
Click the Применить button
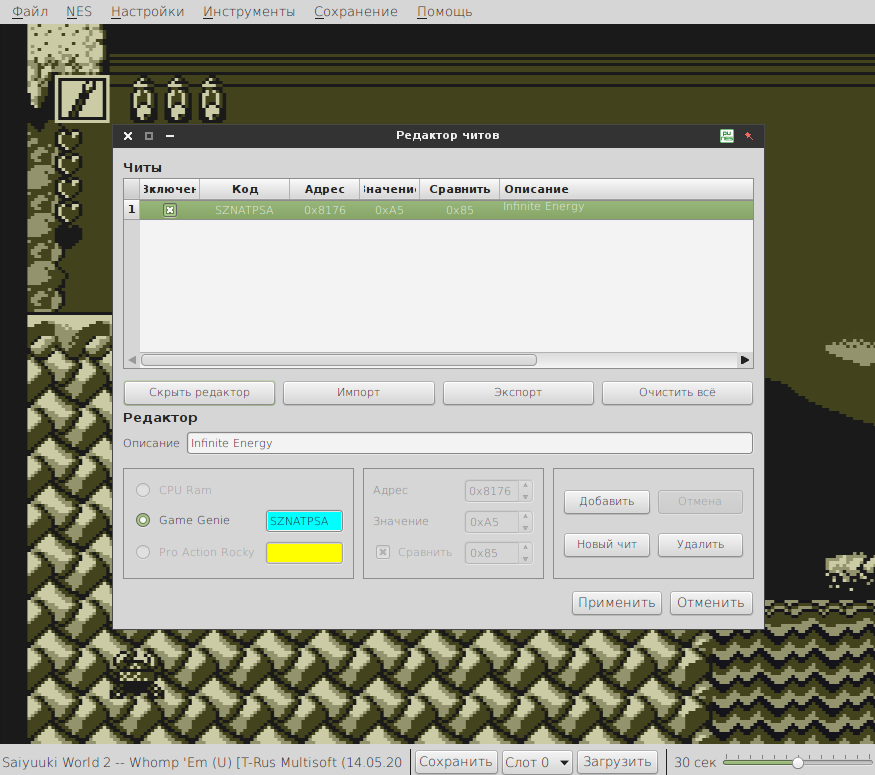tap(617, 603)
